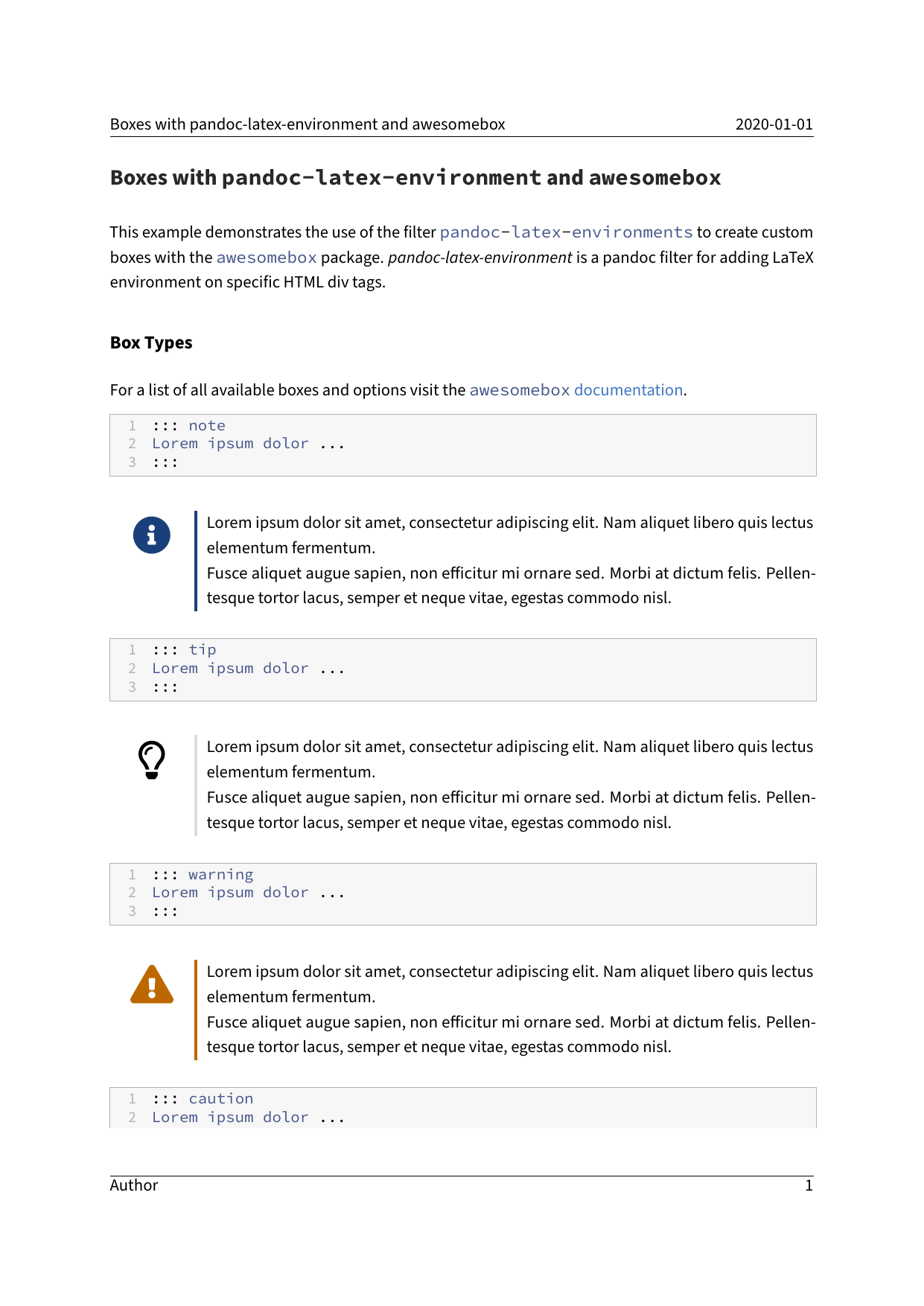Click the Lorem ipsum paragraph in the note box
This screenshot has height=1306, width=924.
[509, 560]
